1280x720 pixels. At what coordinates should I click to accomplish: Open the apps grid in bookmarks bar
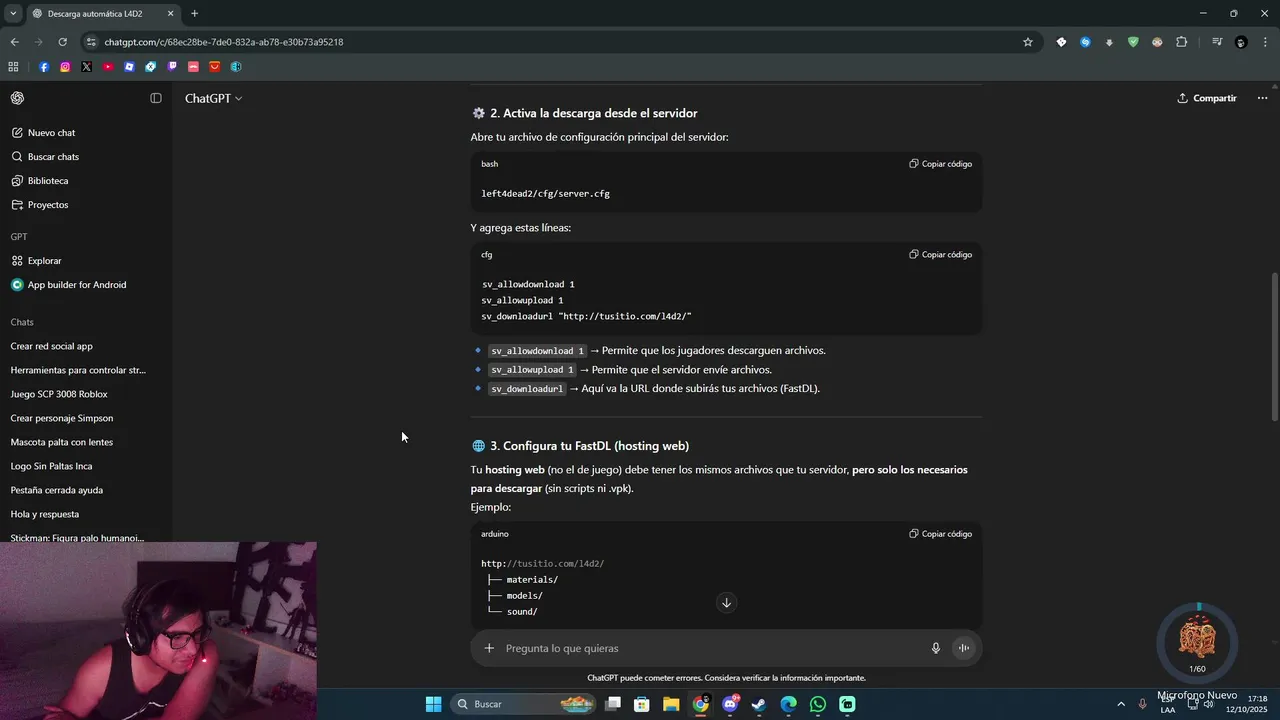pyautogui.click(x=13, y=67)
